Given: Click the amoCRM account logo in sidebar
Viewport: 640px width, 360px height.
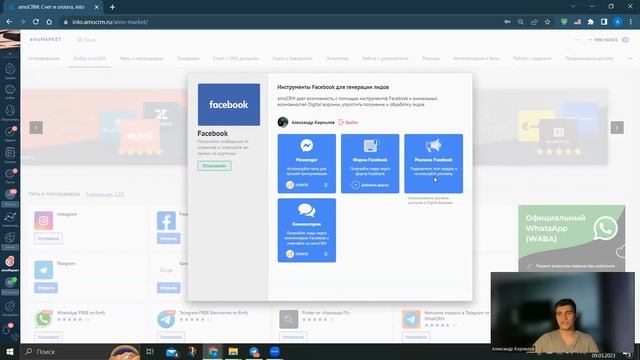Looking at the screenshot, I should pos(10,40).
